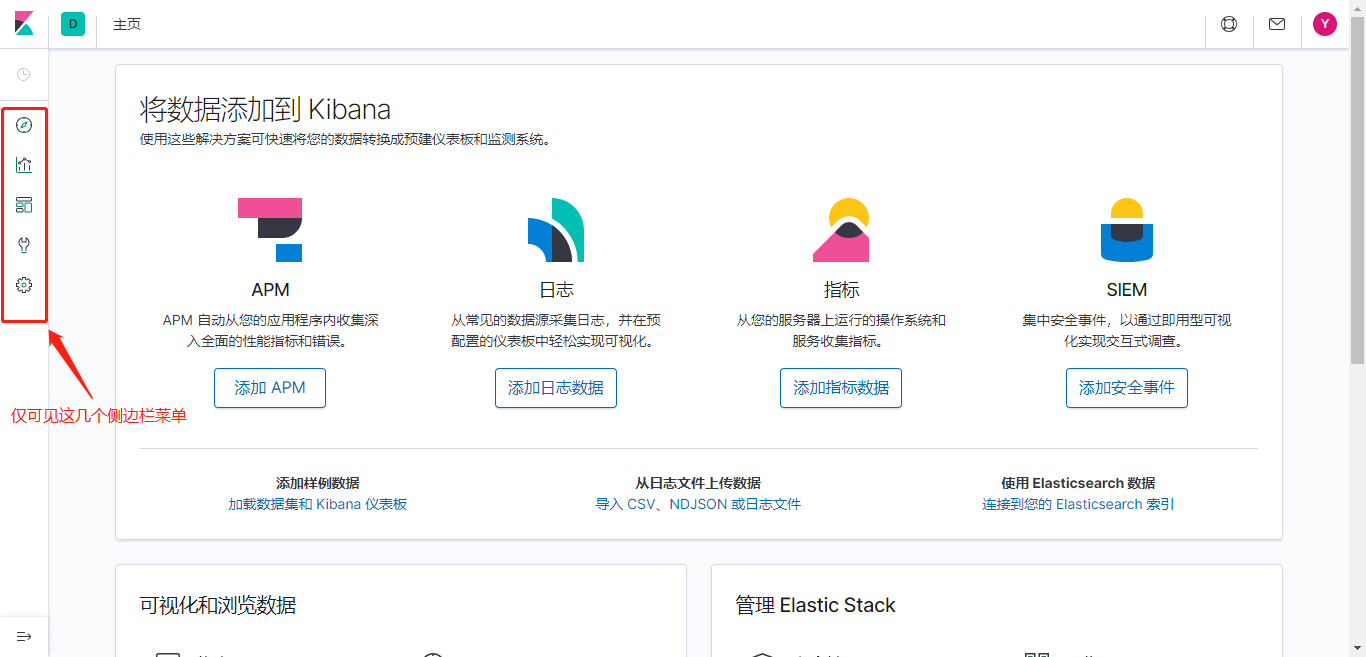The height and width of the screenshot is (657, 1366).
Task: Click the 使用 Elasticsearch 数据 heading
Action: pos(1078,483)
